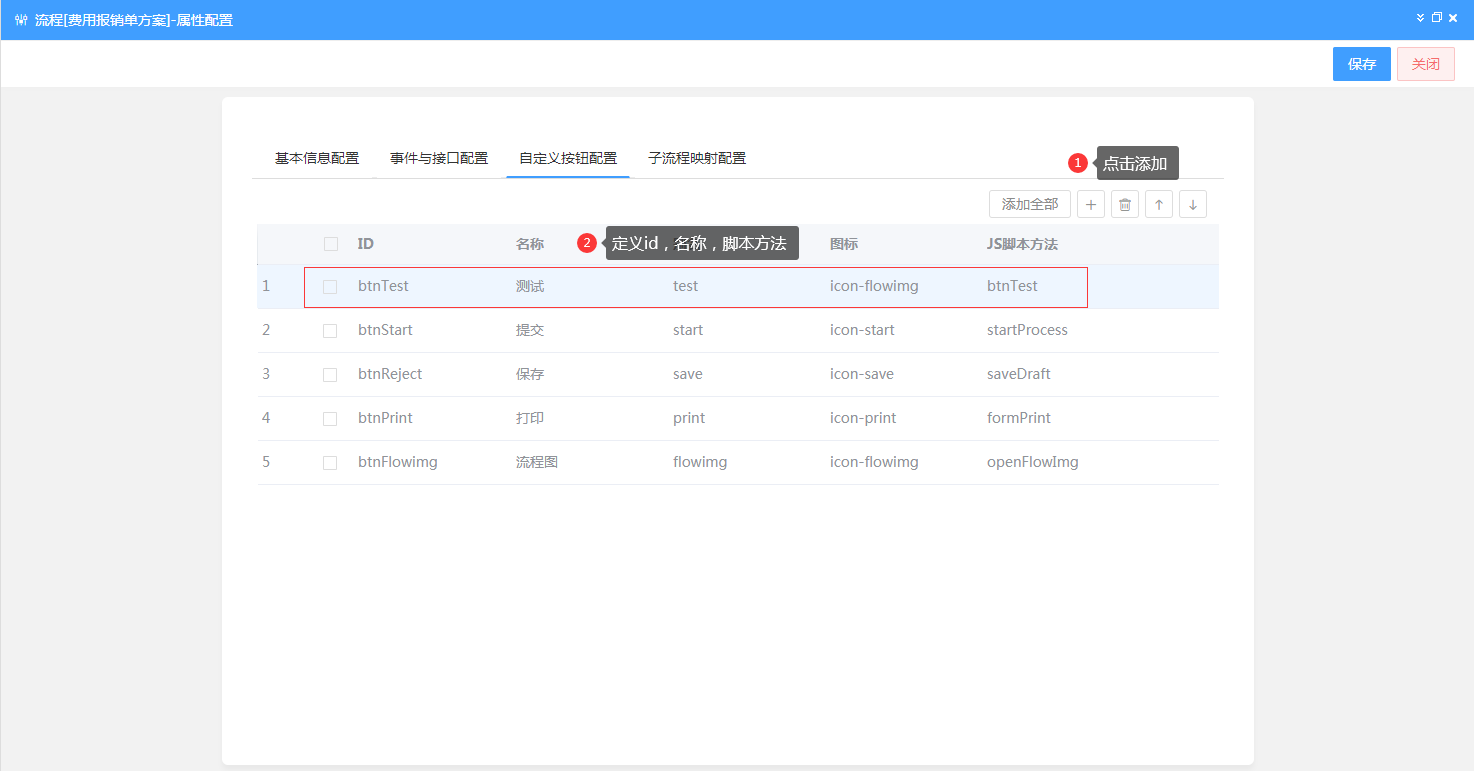Image resolution: width=1474 pixels, height=771 pixels.
Task: Click icon-flowimg cell in btnFlowimg row
Action: click(874, 462)
